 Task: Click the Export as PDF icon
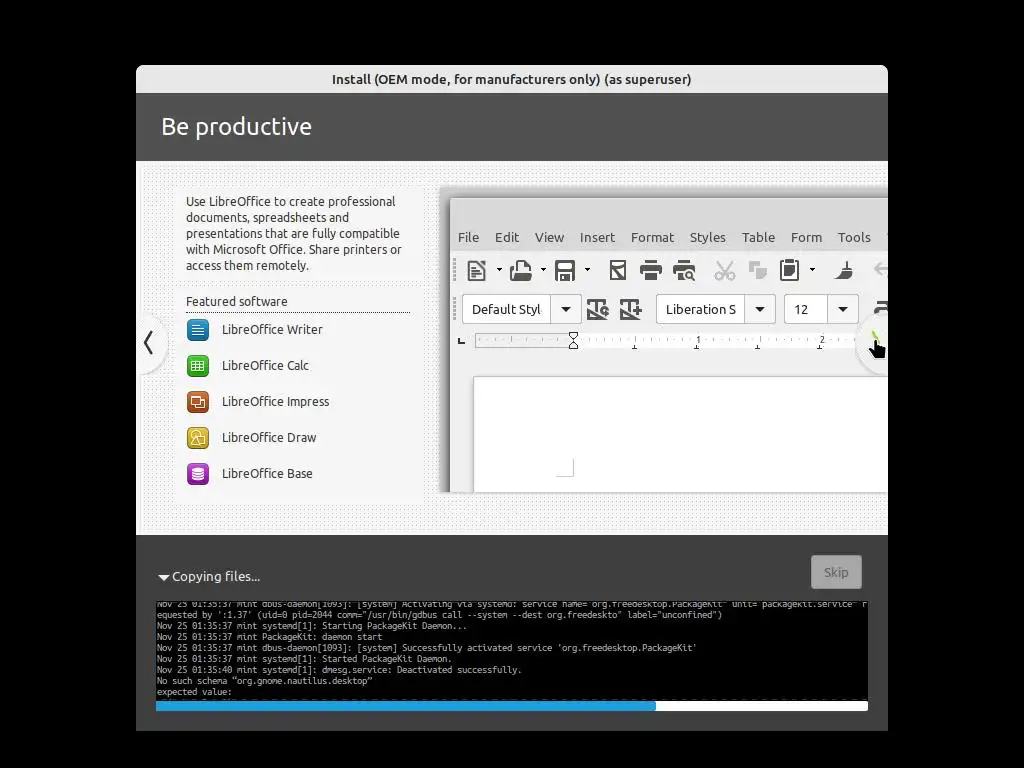pos(618,270)
